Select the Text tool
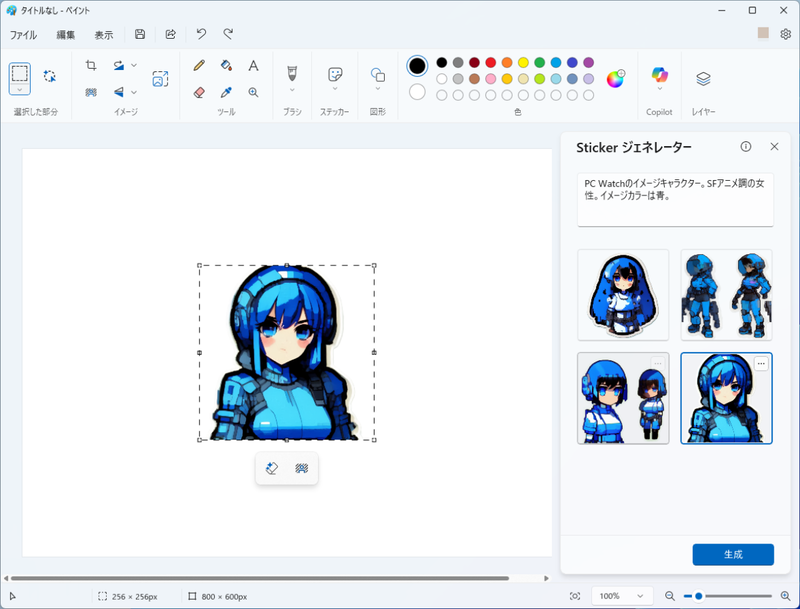Screen dimensions: 800x609 click(x=253, y=66)
